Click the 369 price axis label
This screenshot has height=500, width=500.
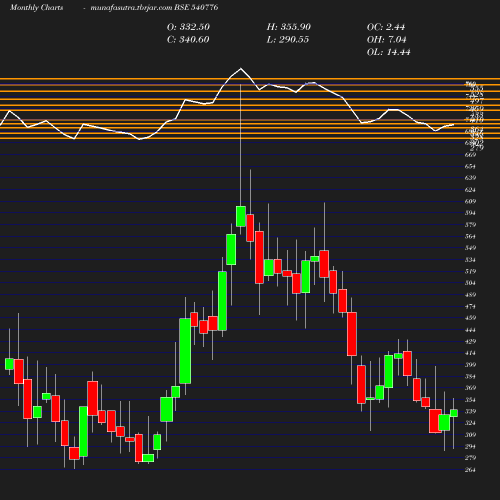[x=470, y=388]
